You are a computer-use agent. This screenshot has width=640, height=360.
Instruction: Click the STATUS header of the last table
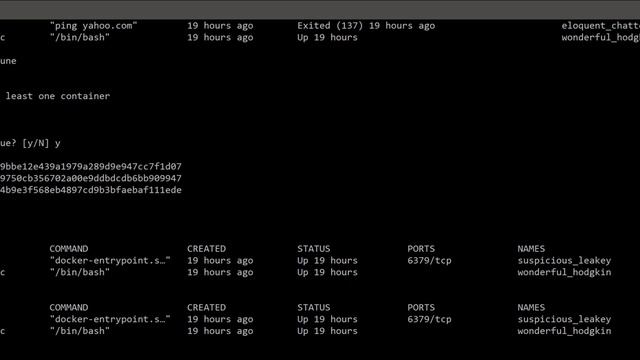[x=313, y=308]
